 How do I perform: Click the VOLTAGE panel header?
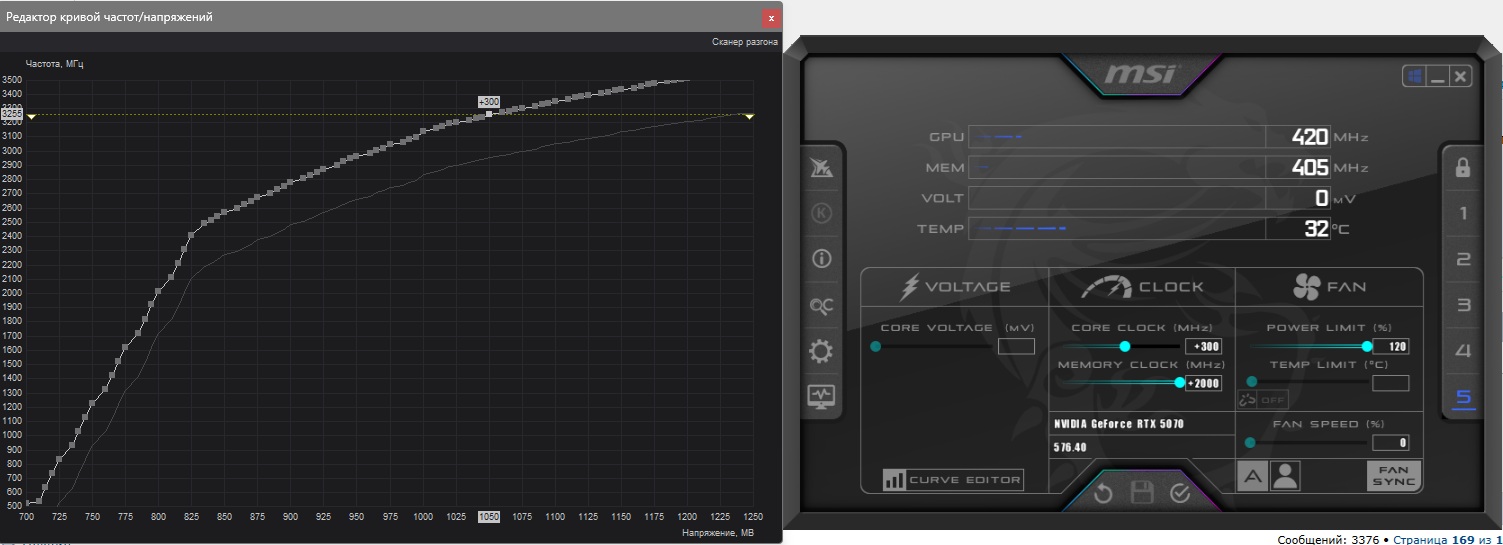tap(955, 287)
